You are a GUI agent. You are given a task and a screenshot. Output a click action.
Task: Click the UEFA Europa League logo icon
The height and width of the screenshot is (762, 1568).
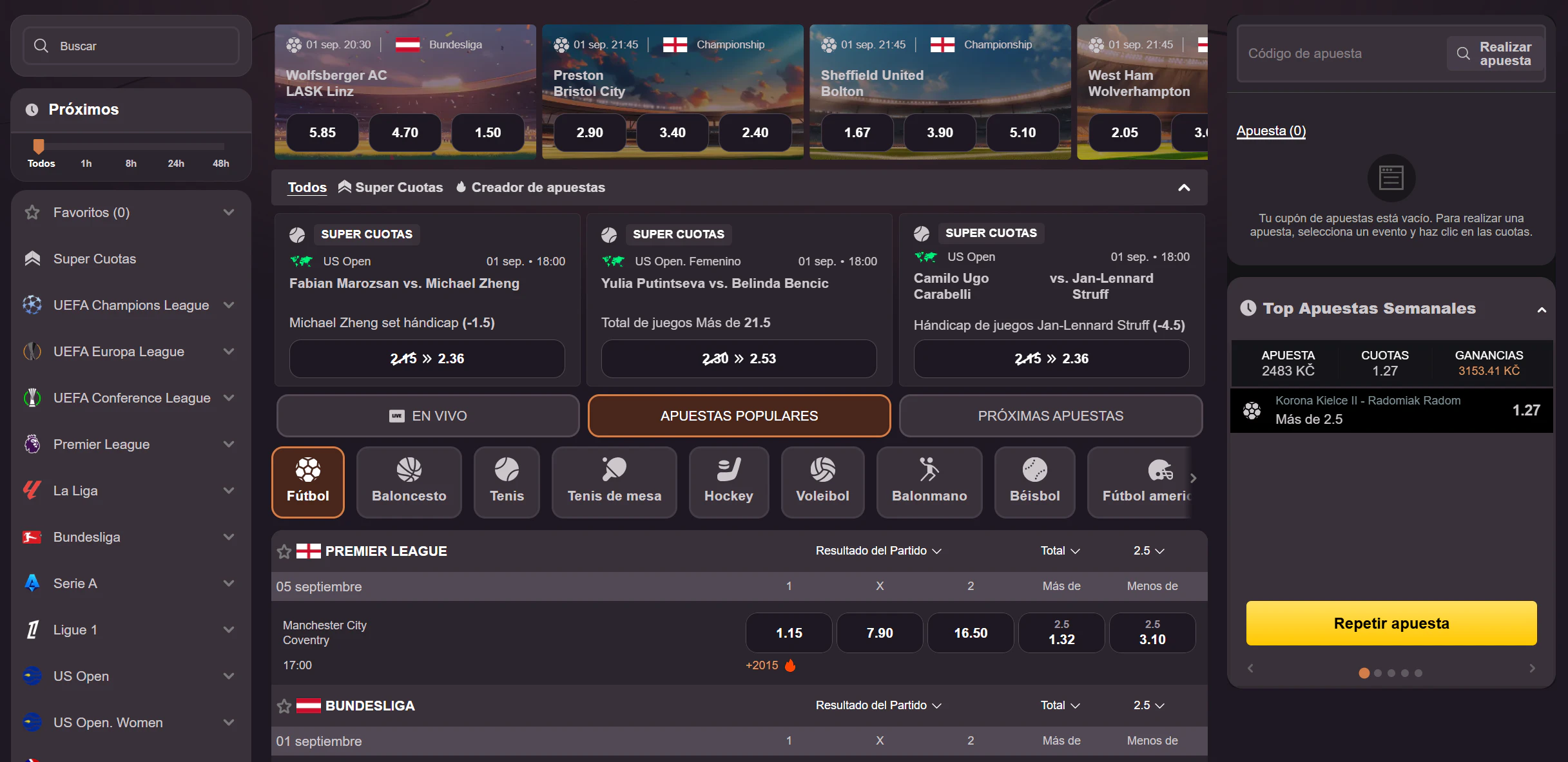pyautogui.click(x=32, y=351)
